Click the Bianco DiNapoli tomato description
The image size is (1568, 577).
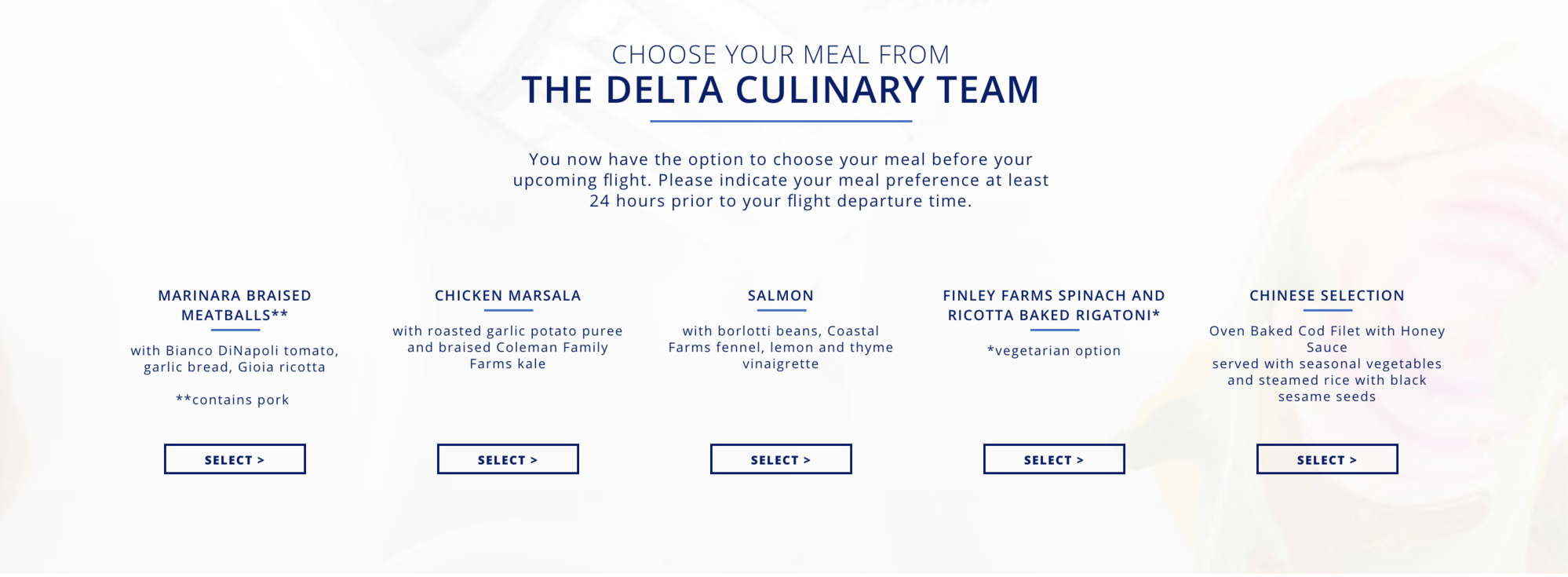(235, 359)
